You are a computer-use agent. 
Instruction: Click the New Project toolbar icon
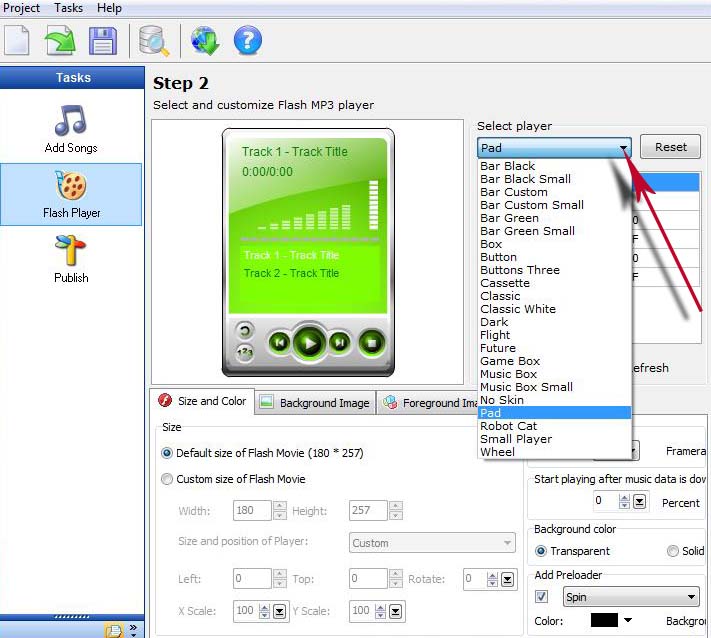tap(17, 41)
